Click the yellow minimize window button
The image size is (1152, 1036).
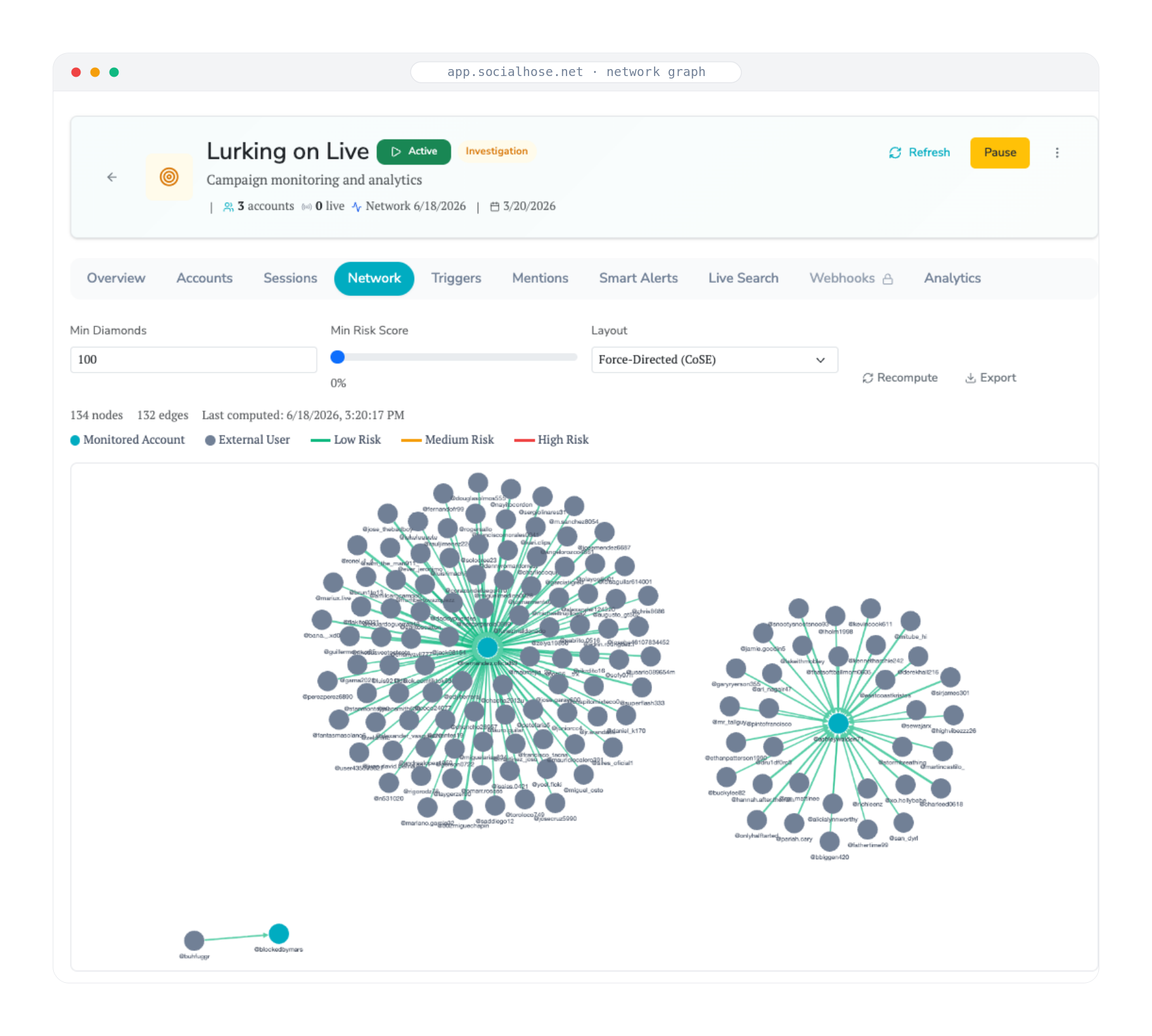pyautogui.click(x=95, y=72)
